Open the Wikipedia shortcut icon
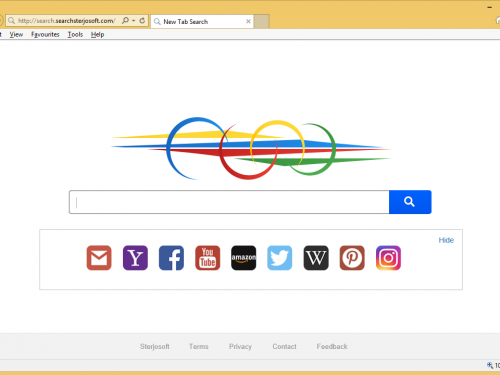Screen dimensions: 500x375 (316, 258)
